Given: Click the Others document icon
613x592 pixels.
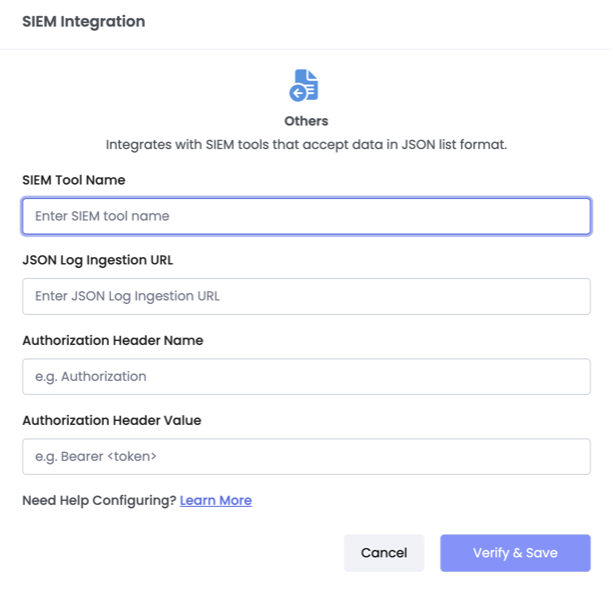Looking at the screenshot, I should (306, 84).
